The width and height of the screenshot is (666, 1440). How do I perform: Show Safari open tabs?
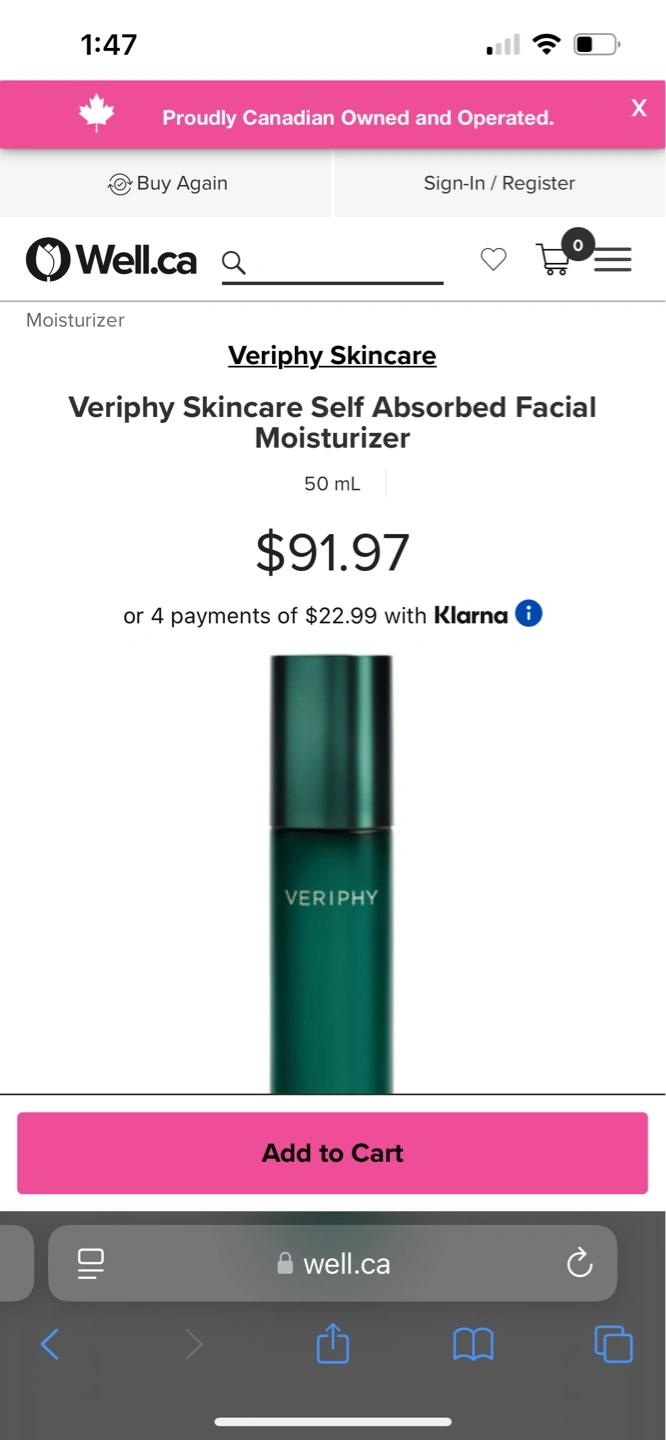point(613,1344)
